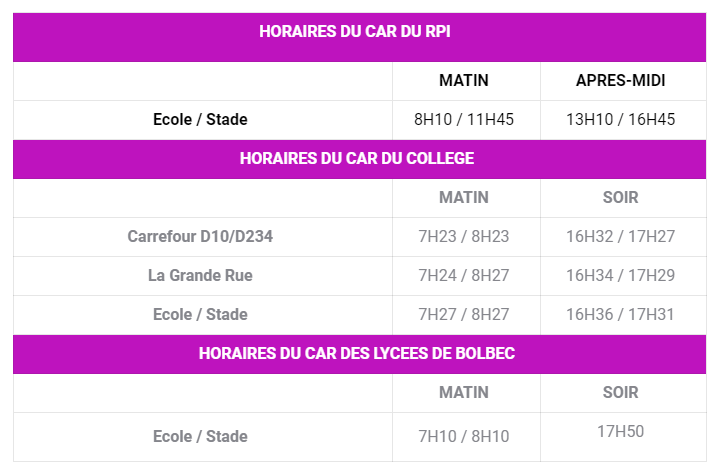Viewport: 713px width, 472px height.
Task: Click the 16H32 / 17H27 time cell
Action: tap(621, 236)
